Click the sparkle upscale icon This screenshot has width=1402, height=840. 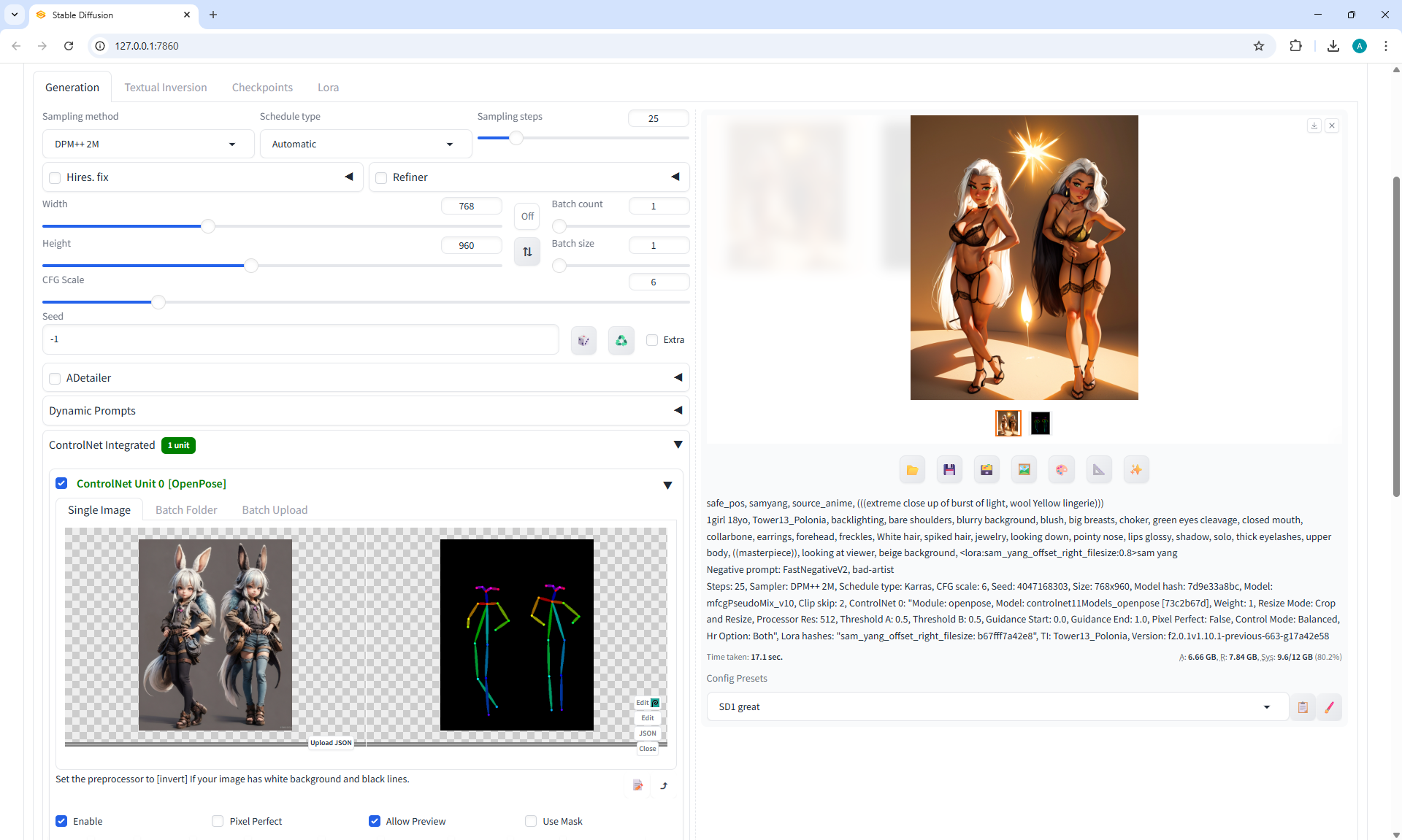[x=1135, y=470]
